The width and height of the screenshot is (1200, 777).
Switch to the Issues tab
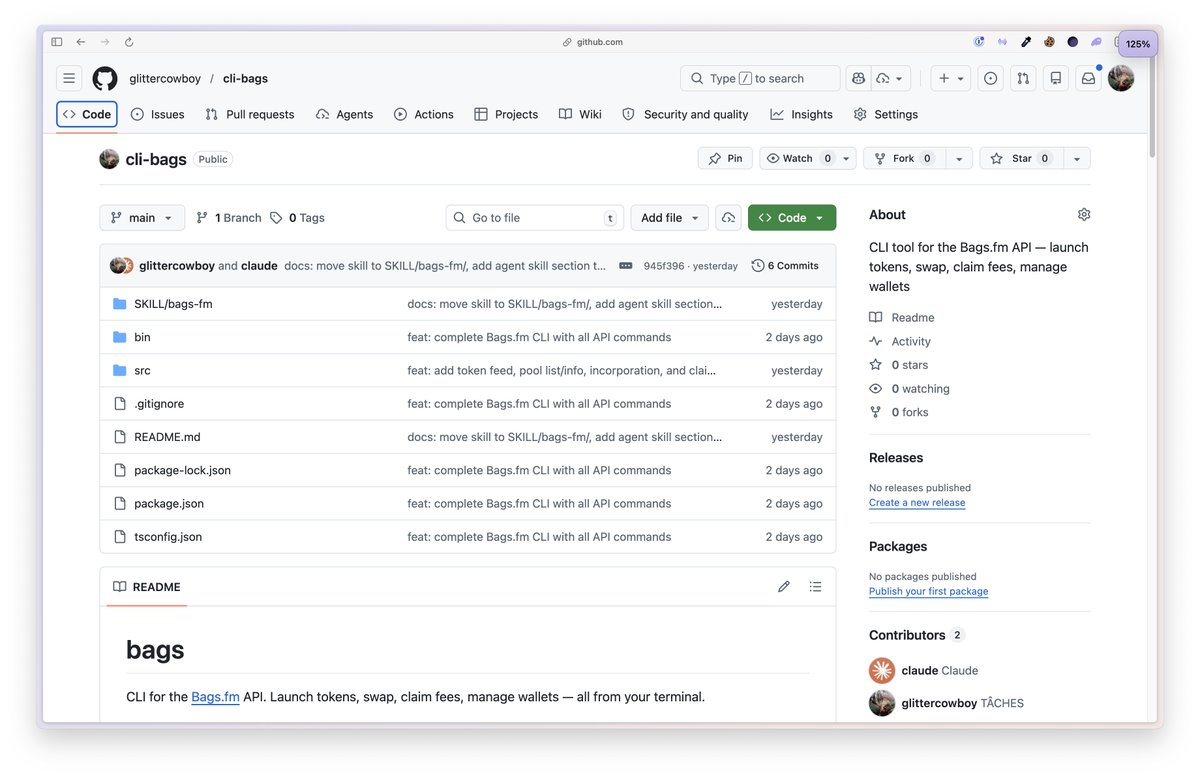point(158,114)
